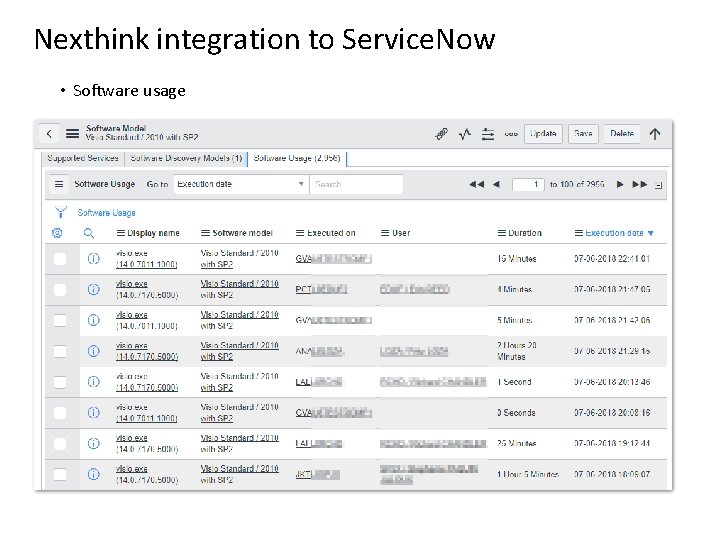Open the user link in the 25 Minutes row

pos(433,444)
